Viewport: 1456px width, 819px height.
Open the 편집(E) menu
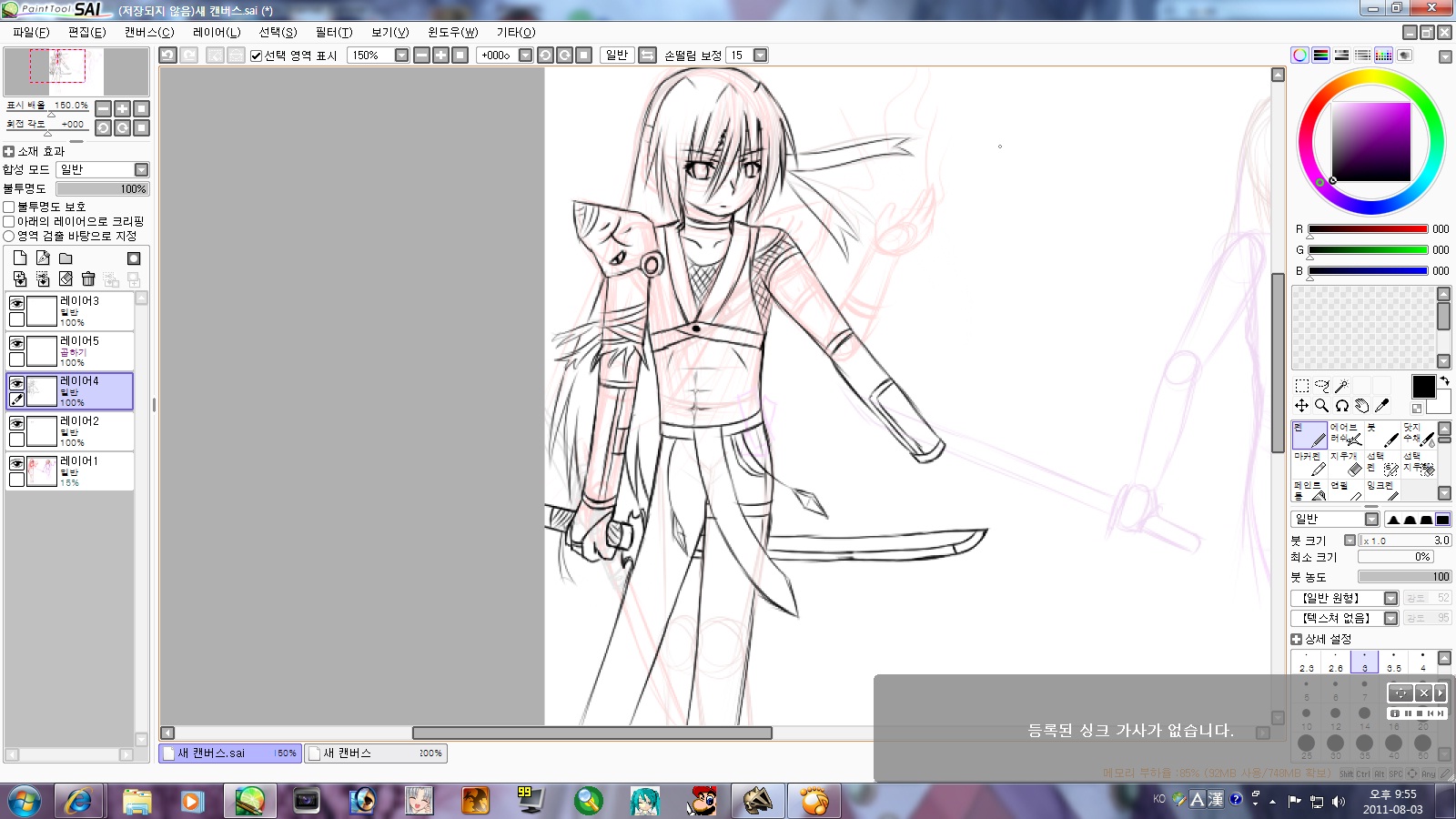86,32
